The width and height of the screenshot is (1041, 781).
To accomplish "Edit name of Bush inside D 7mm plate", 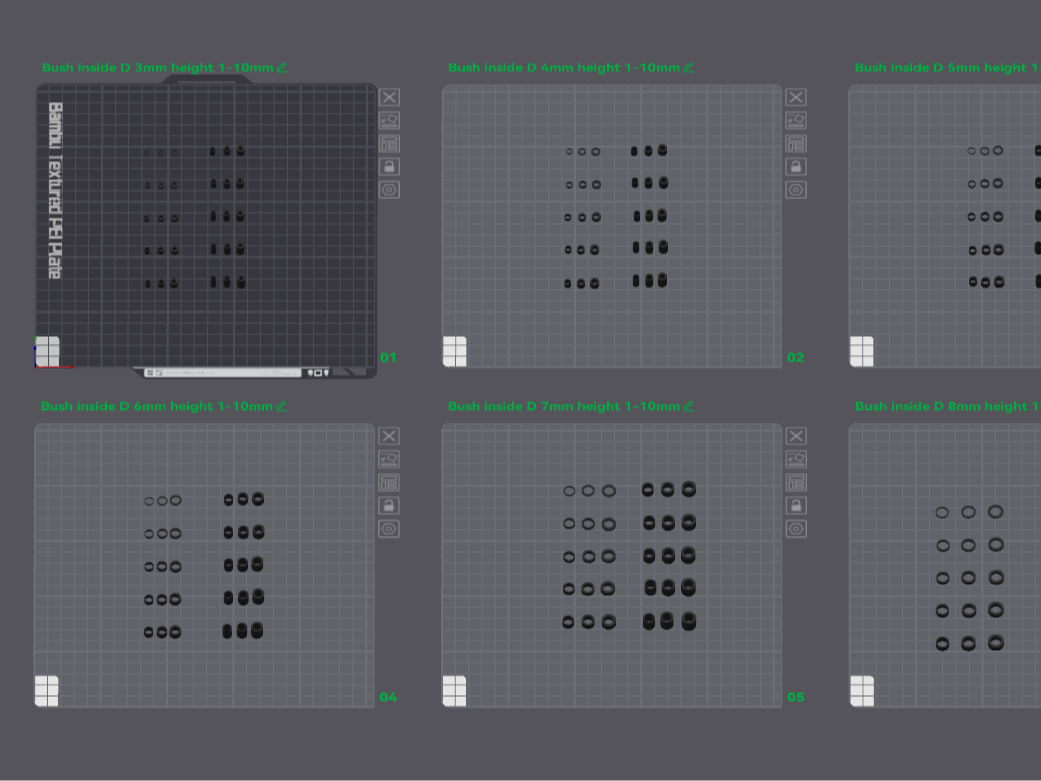I will tap(688, 406).
